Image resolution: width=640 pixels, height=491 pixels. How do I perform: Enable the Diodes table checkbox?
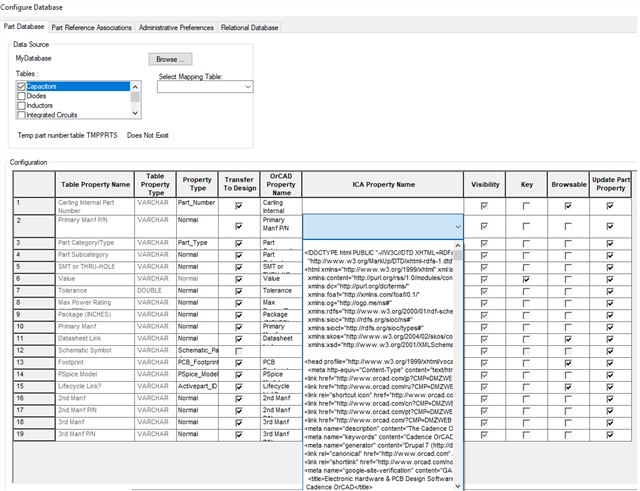tap(21, 96)
